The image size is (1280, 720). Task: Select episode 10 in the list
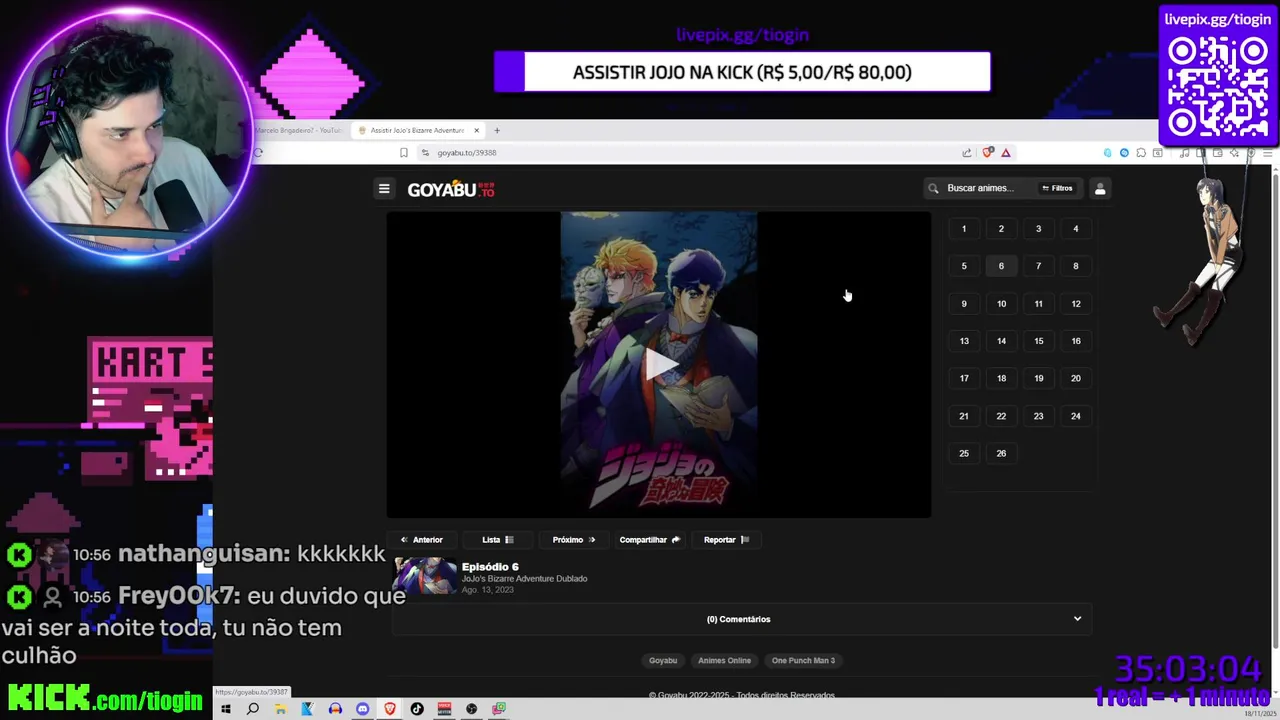[x=1001, y=304]
